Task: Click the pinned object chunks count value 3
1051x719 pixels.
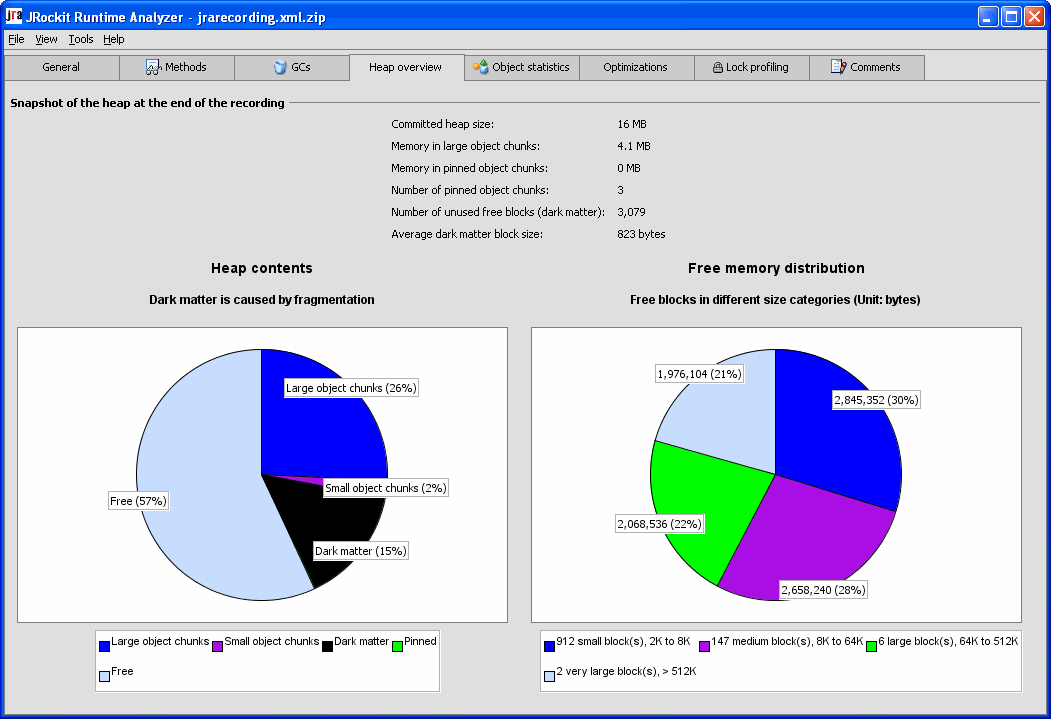Action: click(x=621, y=190)
